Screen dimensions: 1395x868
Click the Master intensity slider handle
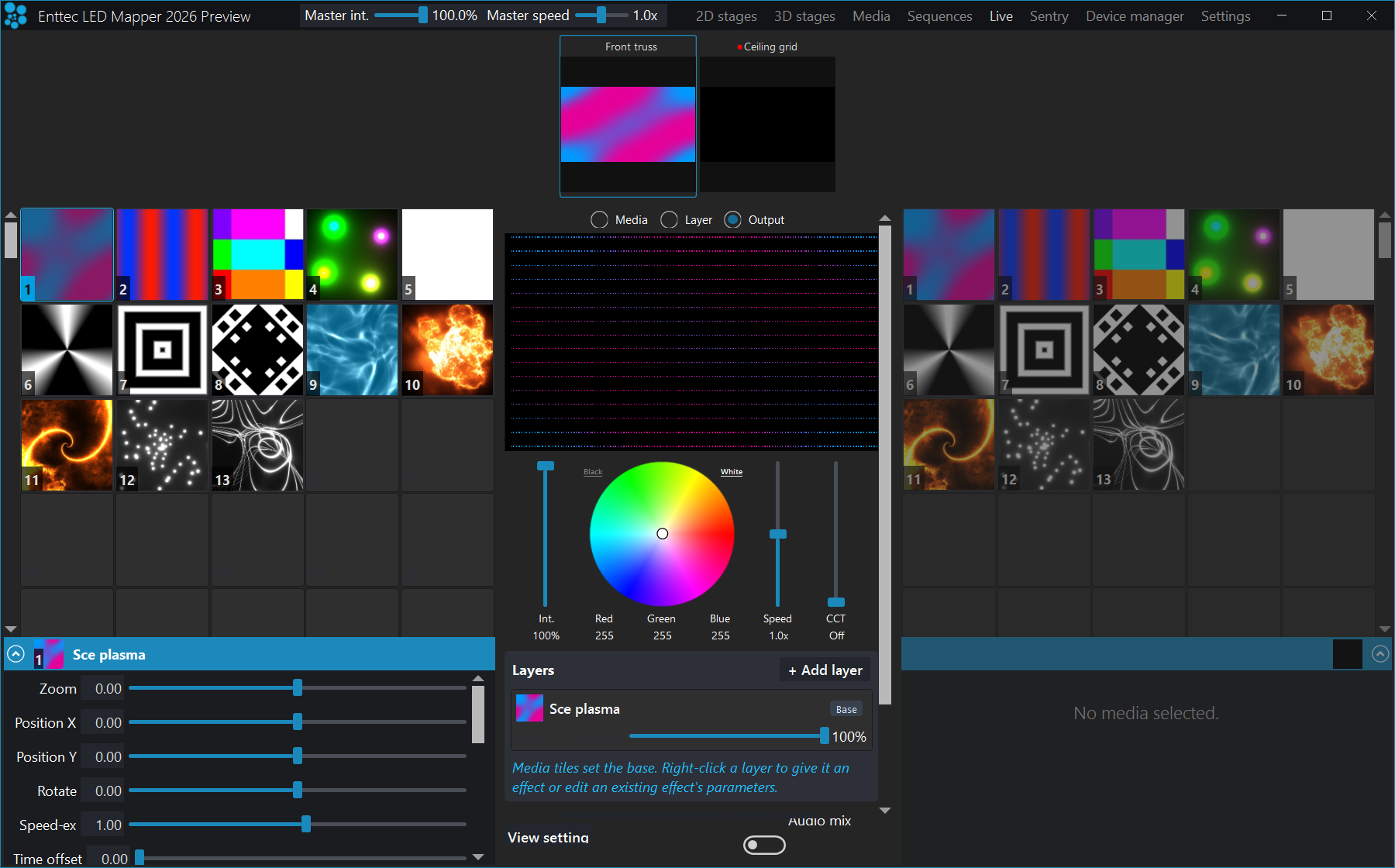(x=422, y=15)
